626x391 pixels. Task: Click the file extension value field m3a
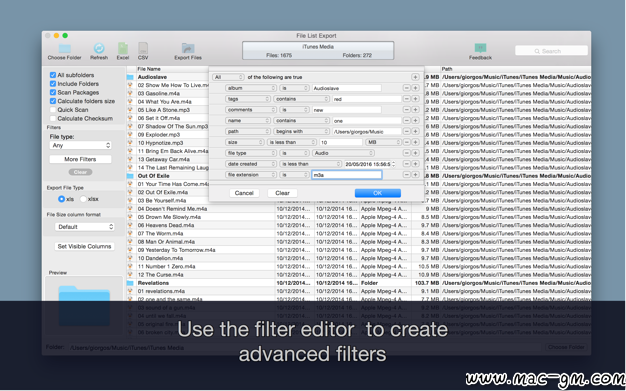point(347,175)
